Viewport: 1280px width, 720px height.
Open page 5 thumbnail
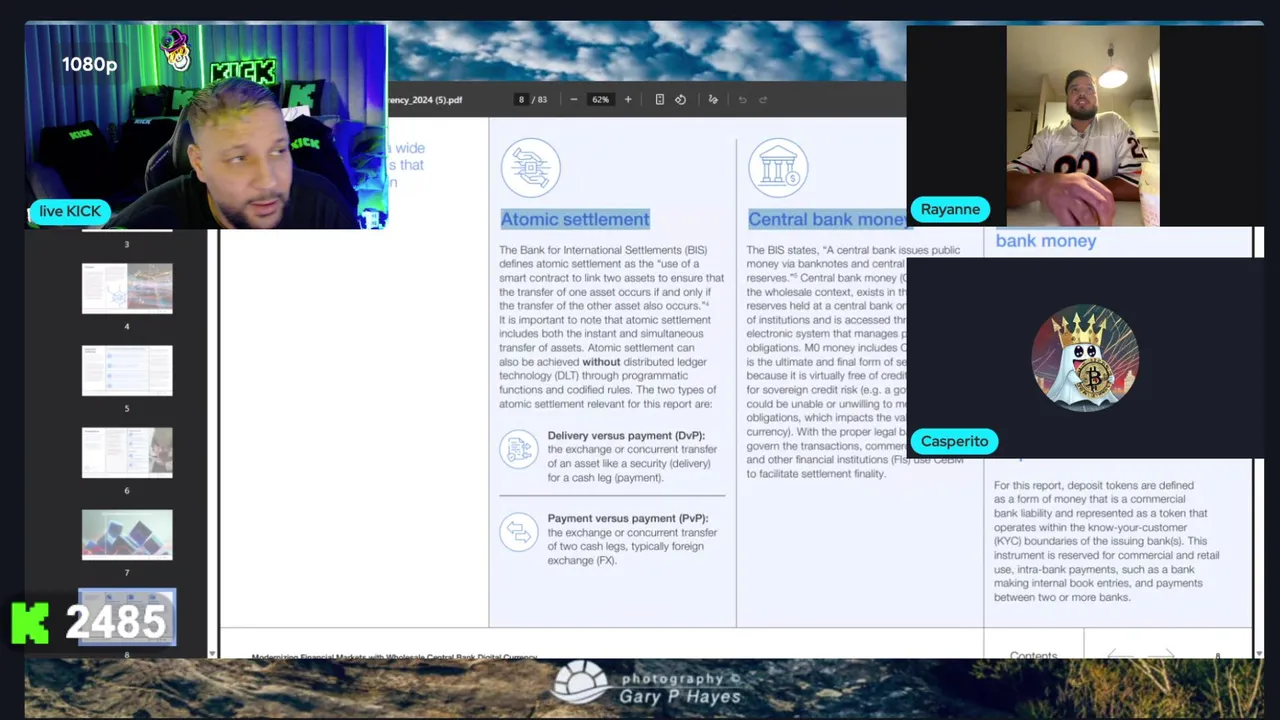[x=127, y=370]
